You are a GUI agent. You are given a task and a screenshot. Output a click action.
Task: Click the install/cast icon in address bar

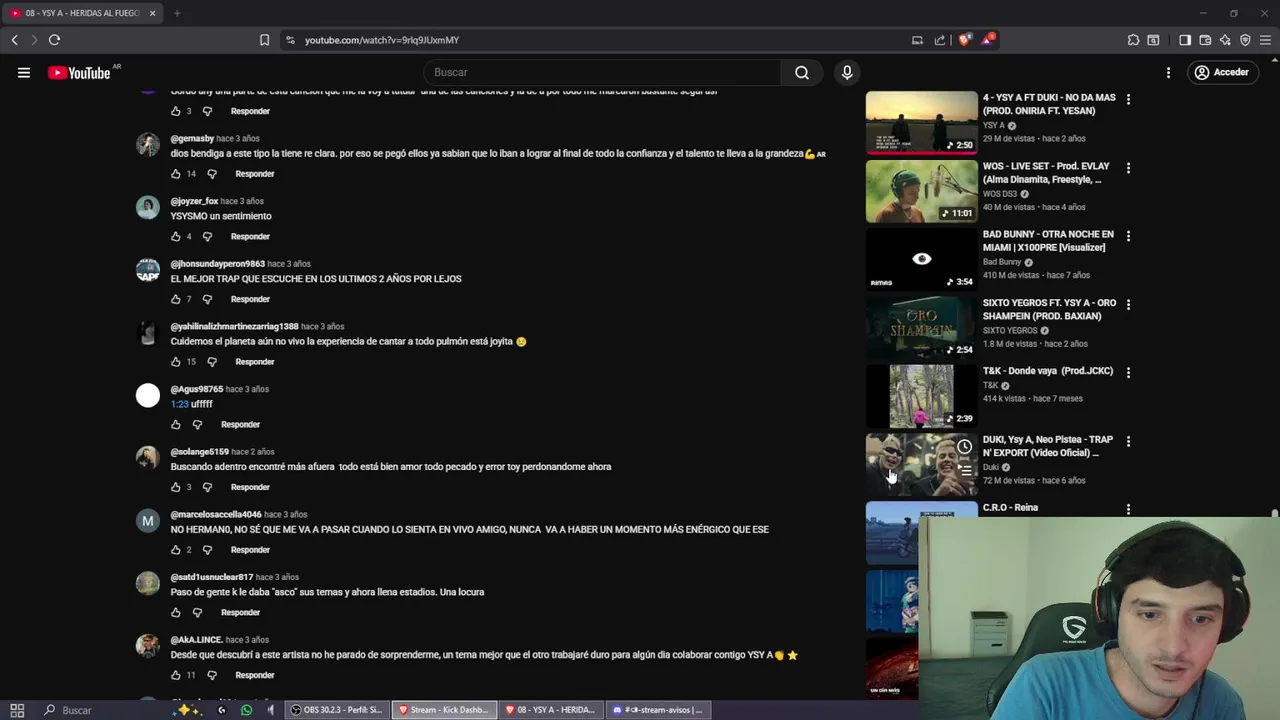coord(917,40)
